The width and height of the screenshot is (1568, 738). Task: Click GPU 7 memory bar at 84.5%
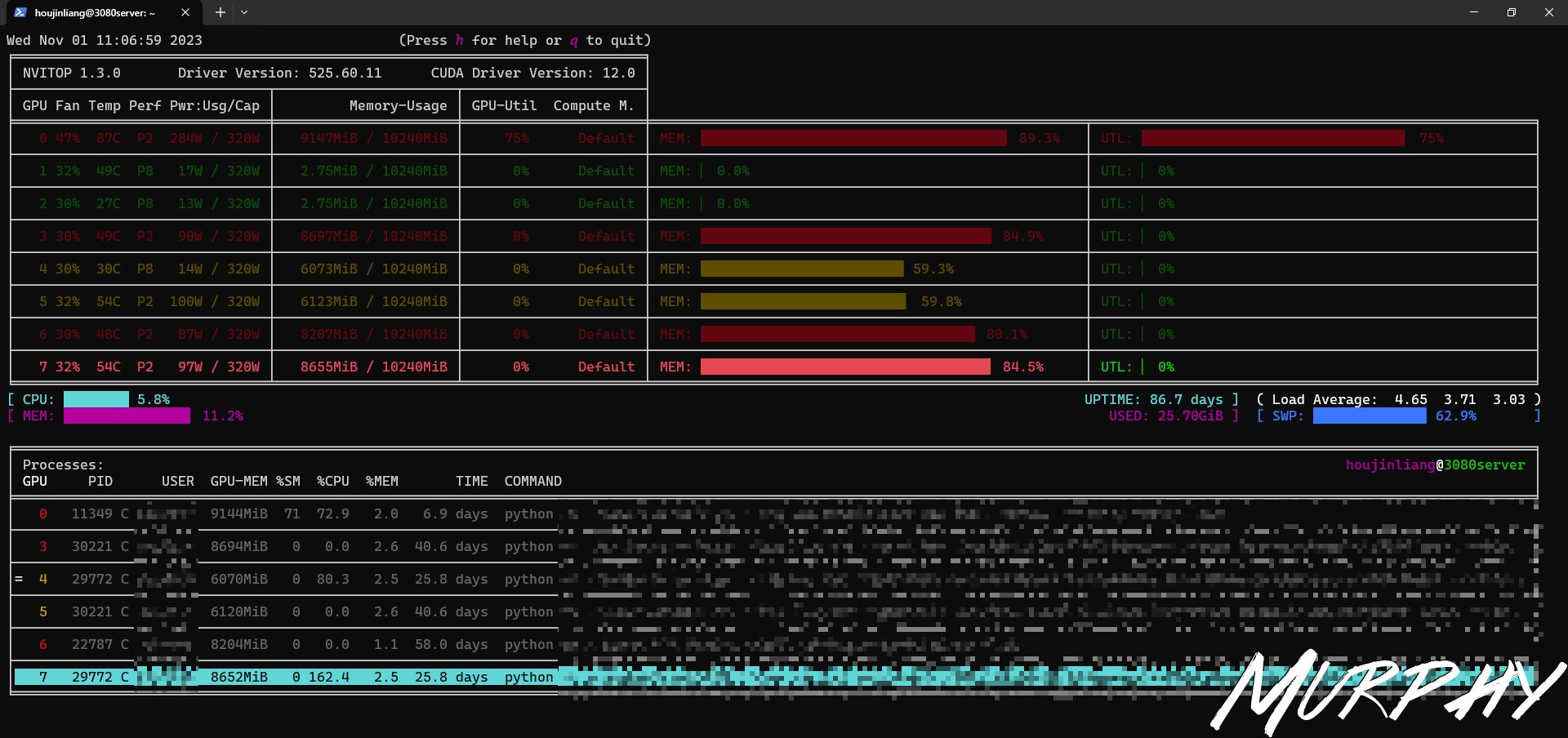coord(845,367)
